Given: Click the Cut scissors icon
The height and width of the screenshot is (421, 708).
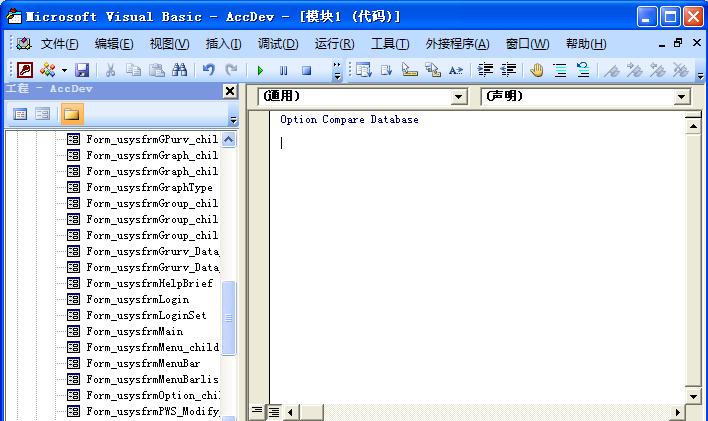Looking at the screenshot, I should click(110, 70).
